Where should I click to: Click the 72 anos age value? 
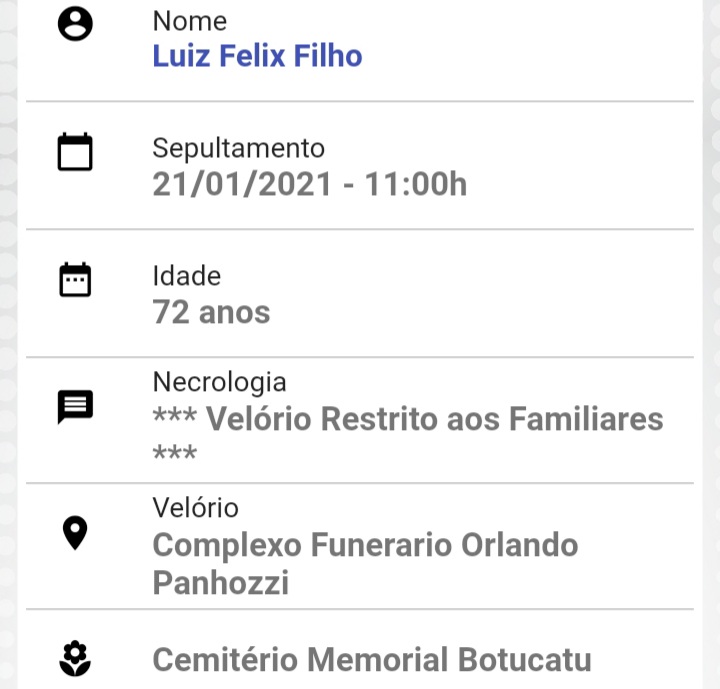point(211,312)
